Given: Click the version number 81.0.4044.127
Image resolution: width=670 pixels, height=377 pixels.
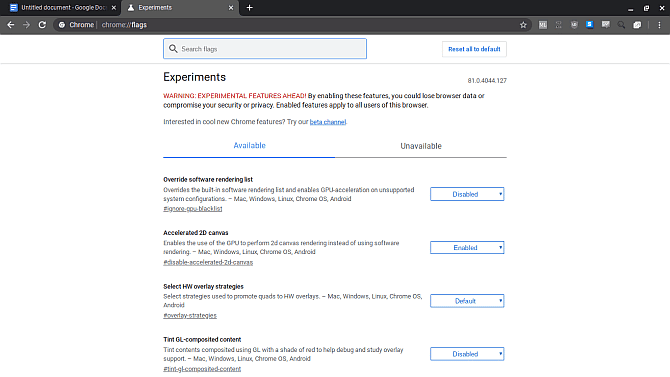Looking at the screenshot, I should pos(487,80).
